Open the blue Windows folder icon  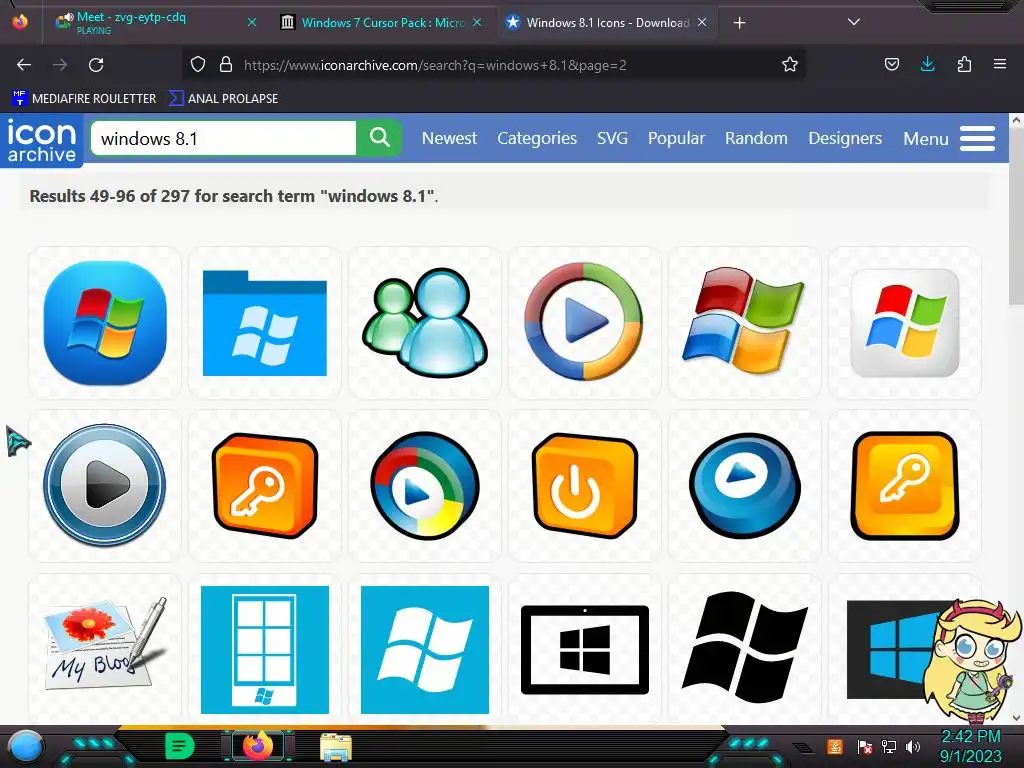pos(264,323)
